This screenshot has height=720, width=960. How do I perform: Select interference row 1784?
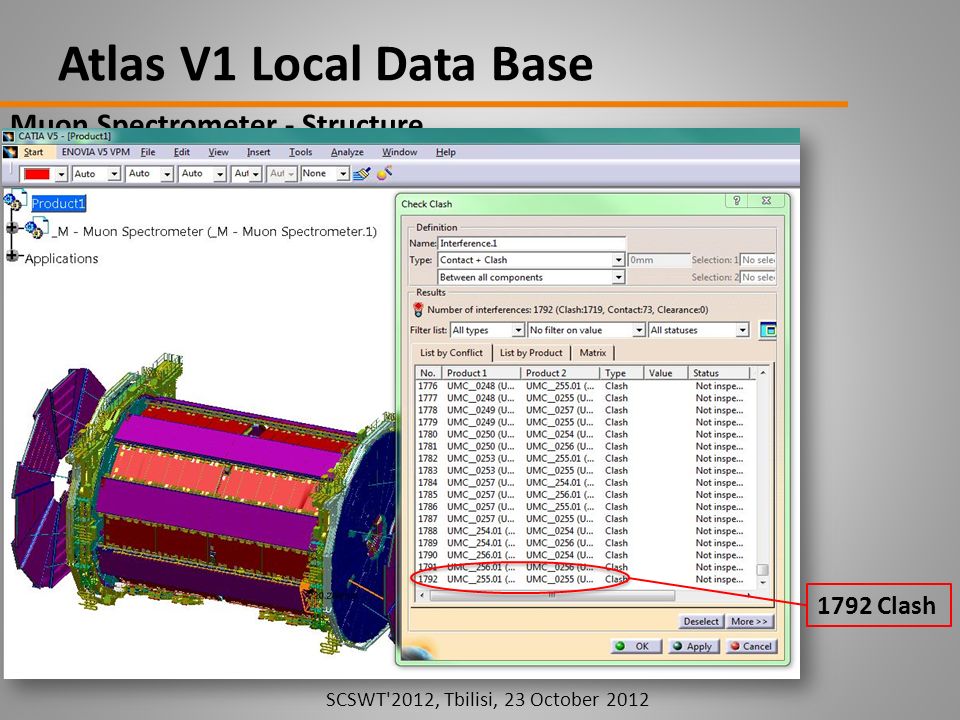[585, 483]
